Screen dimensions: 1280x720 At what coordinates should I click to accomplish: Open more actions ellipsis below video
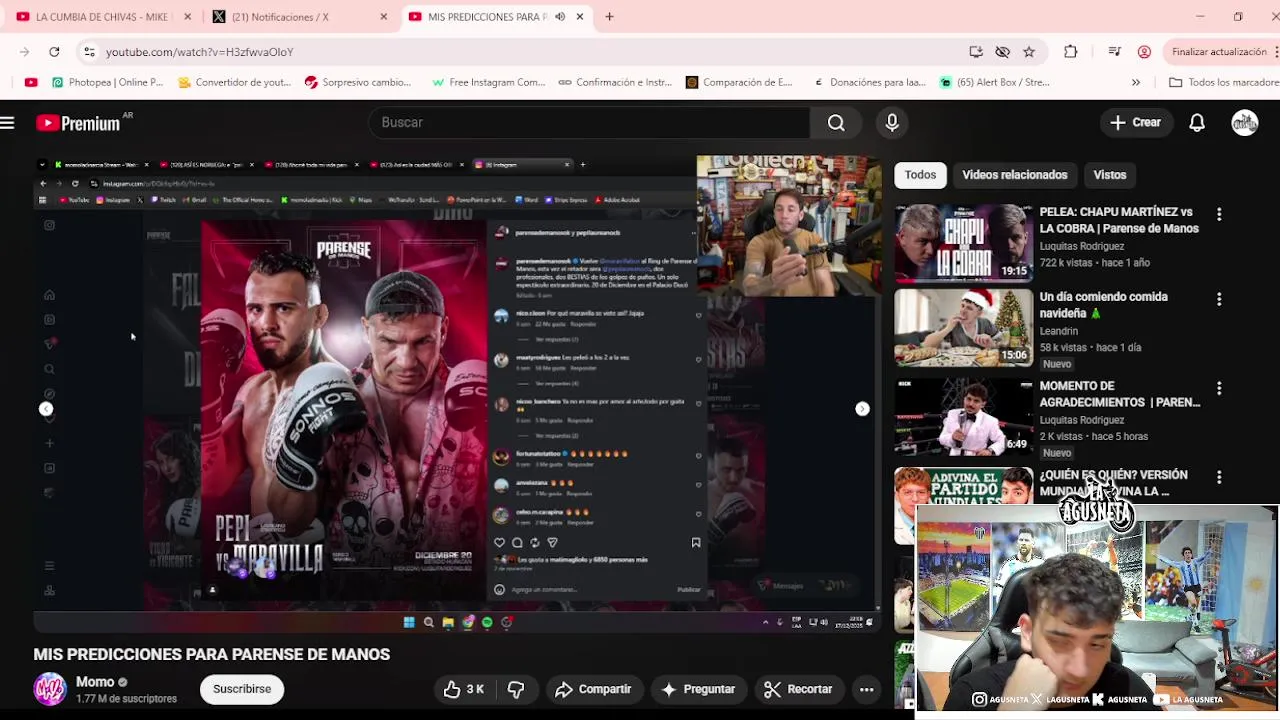pos(867,689)
